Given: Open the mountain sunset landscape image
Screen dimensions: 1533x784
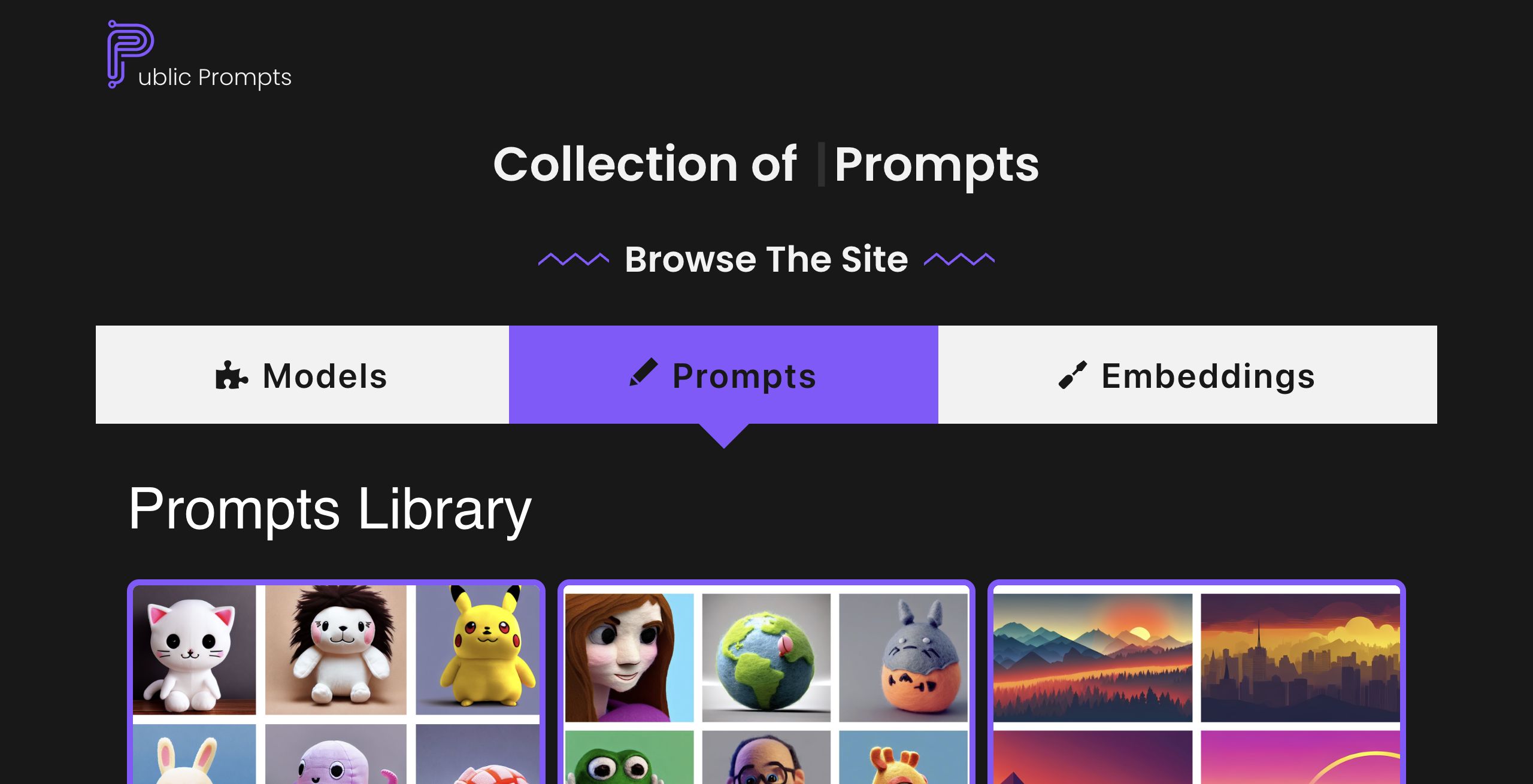Looking at the screenshot, I should (x=1093, y=658).
